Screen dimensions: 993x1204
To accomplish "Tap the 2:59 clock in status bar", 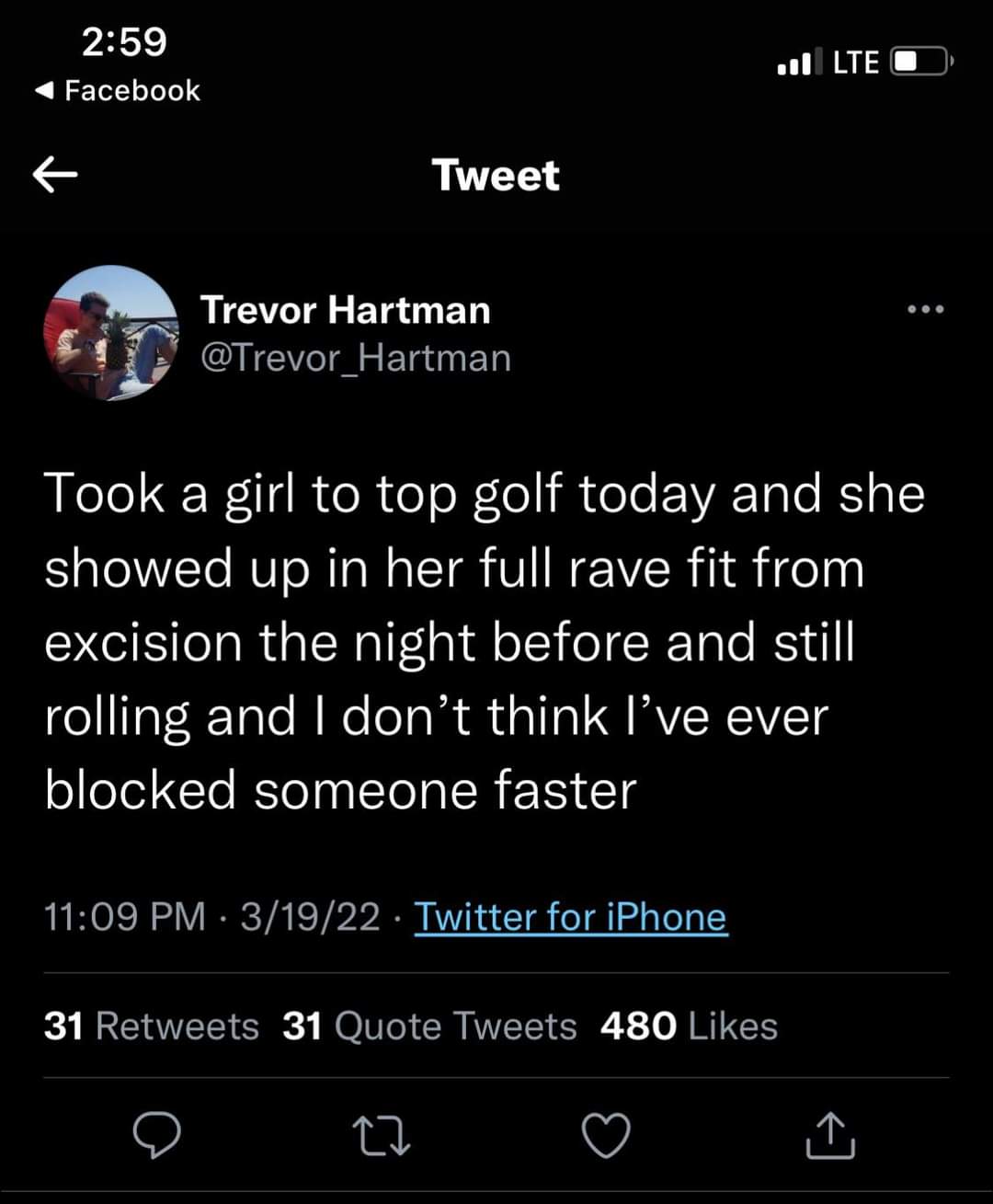I will click(x=124, y=41).
